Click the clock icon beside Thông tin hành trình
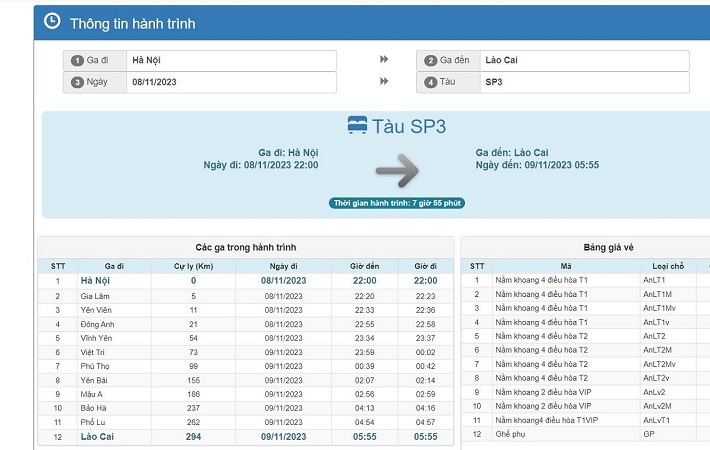Viewport: 710px width, 450px height. pos(52,22)
